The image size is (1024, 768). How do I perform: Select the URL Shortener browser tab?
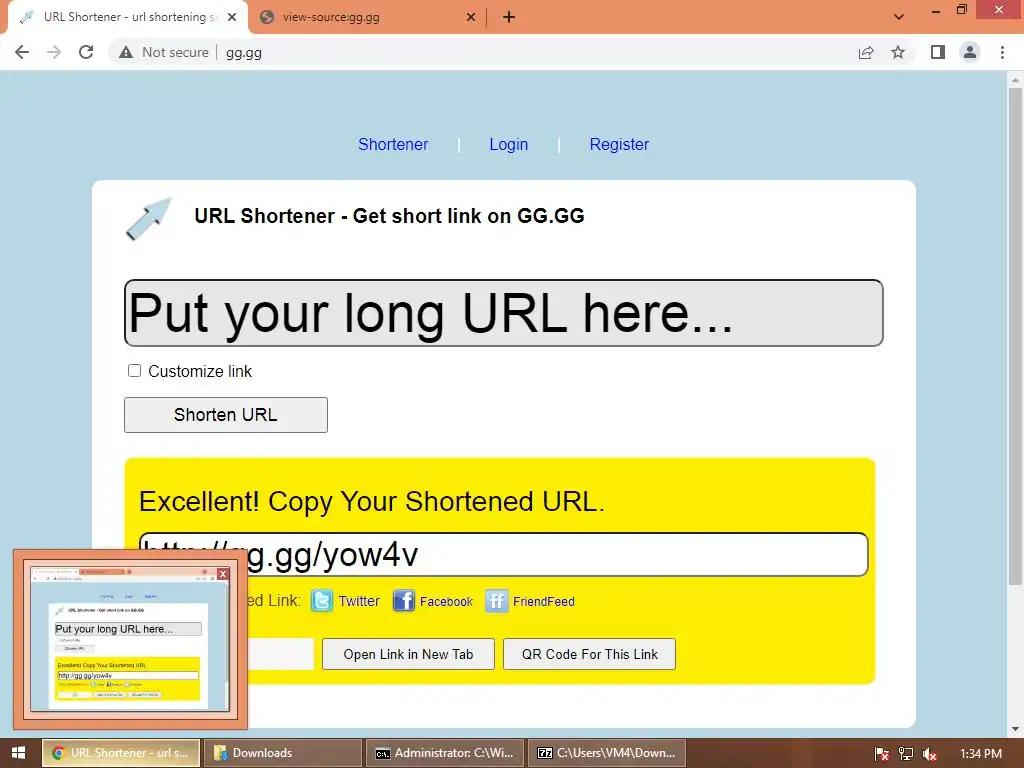(x=128, y=18)
